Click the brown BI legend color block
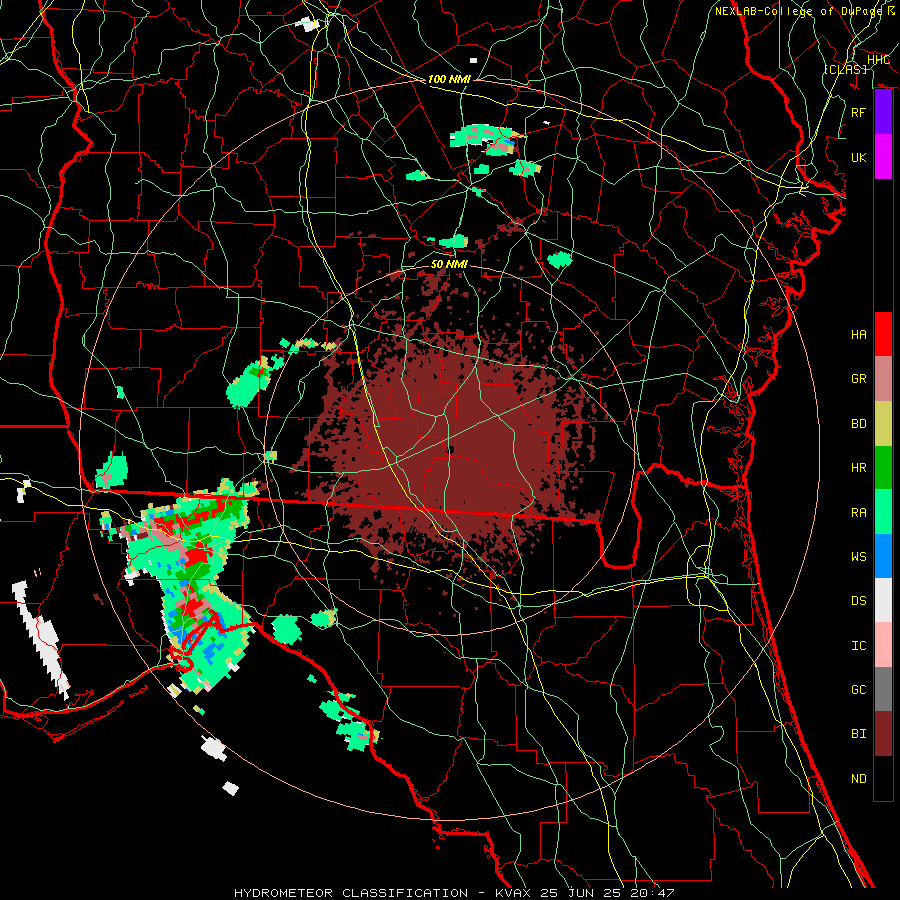This screenshot has width=900, height=900. (883, 734)
